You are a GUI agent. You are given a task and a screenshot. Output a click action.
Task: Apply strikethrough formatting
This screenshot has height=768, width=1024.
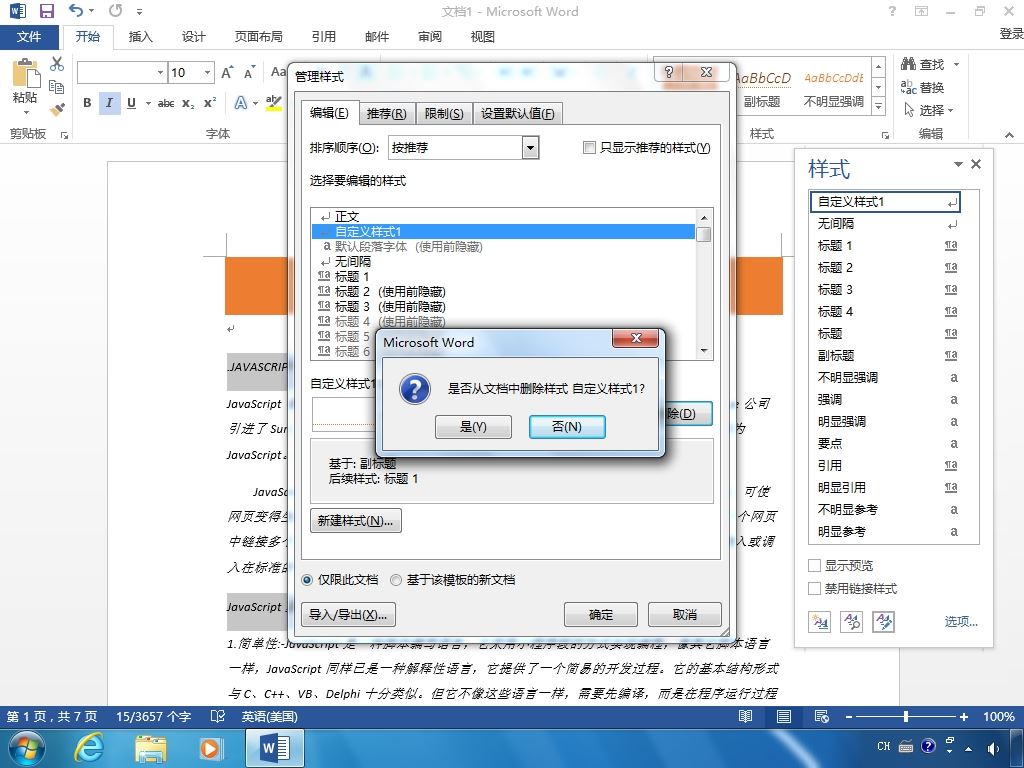[166, 103]
